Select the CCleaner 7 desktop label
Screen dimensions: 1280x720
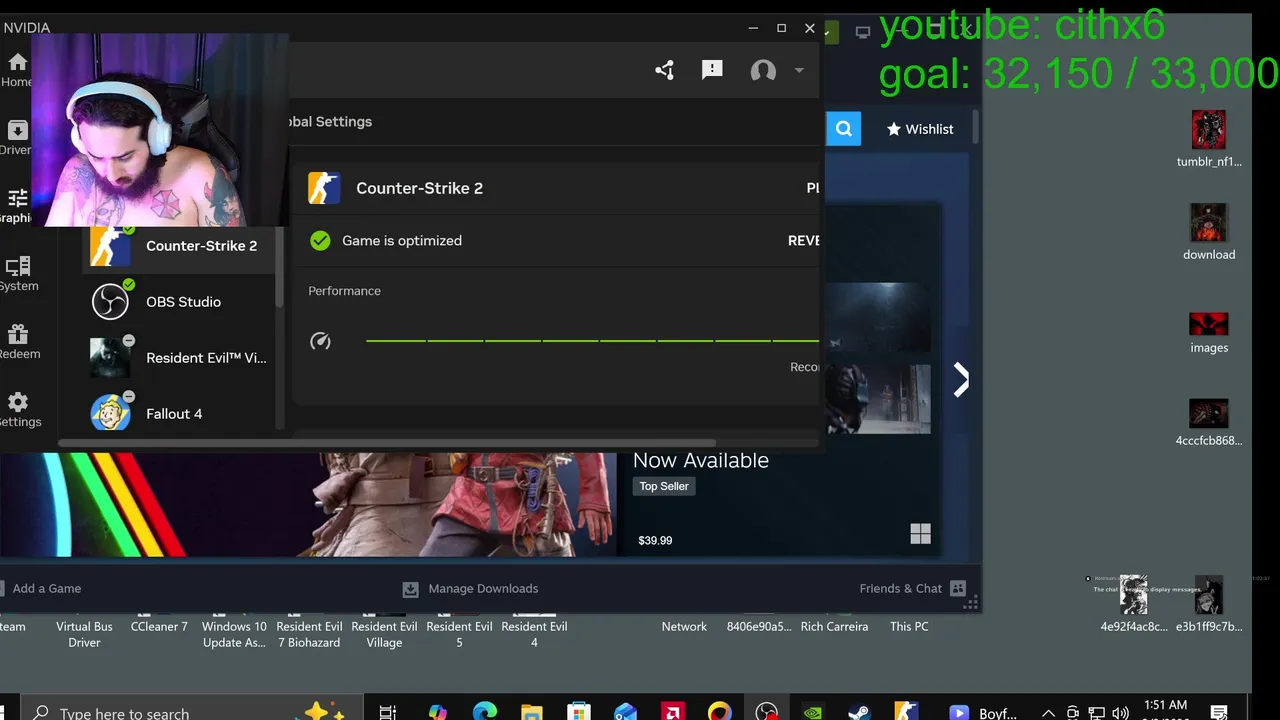click(x=159, y=626)
